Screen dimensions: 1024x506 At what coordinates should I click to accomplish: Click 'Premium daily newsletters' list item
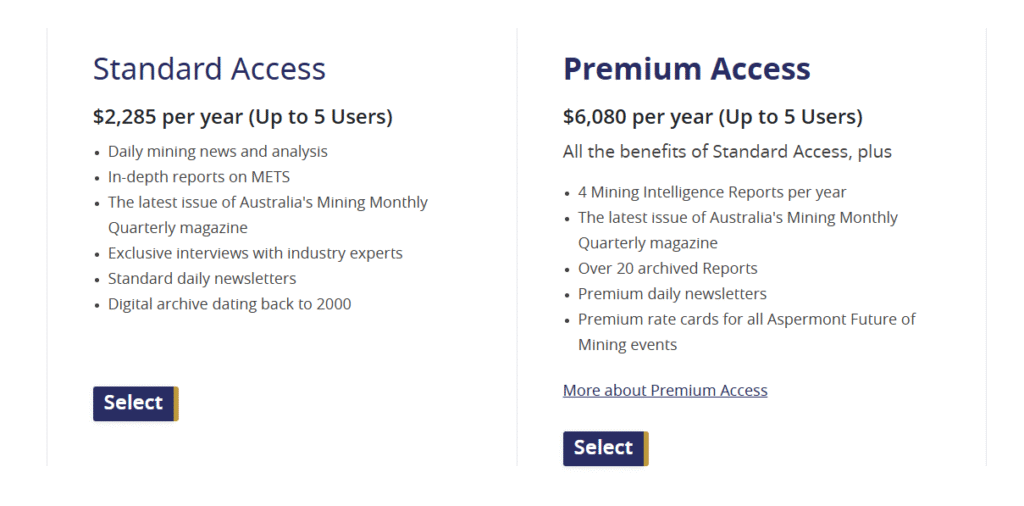(672, 294)
